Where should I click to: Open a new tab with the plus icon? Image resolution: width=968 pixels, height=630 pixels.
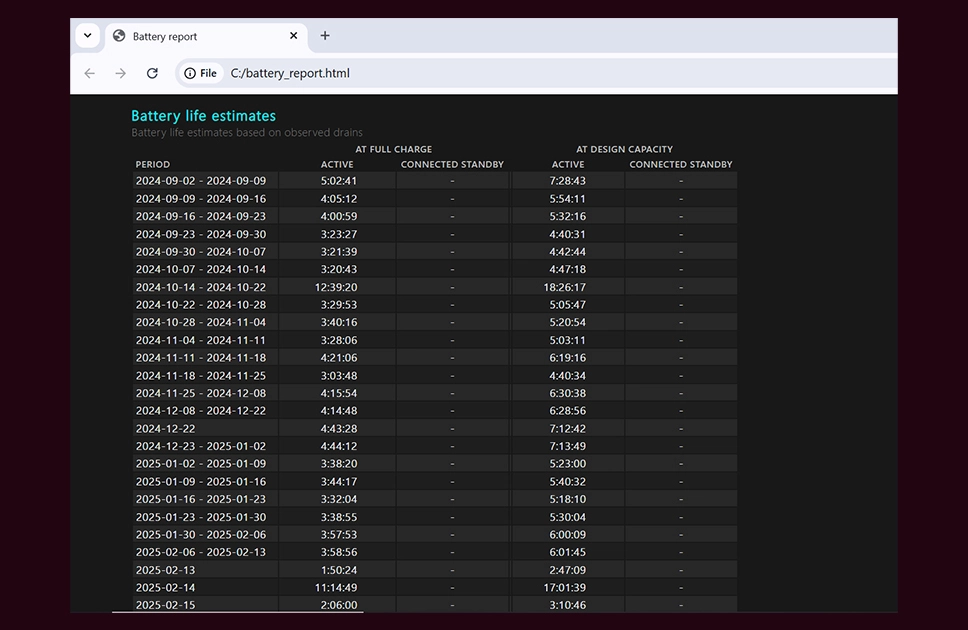[325, 36]
